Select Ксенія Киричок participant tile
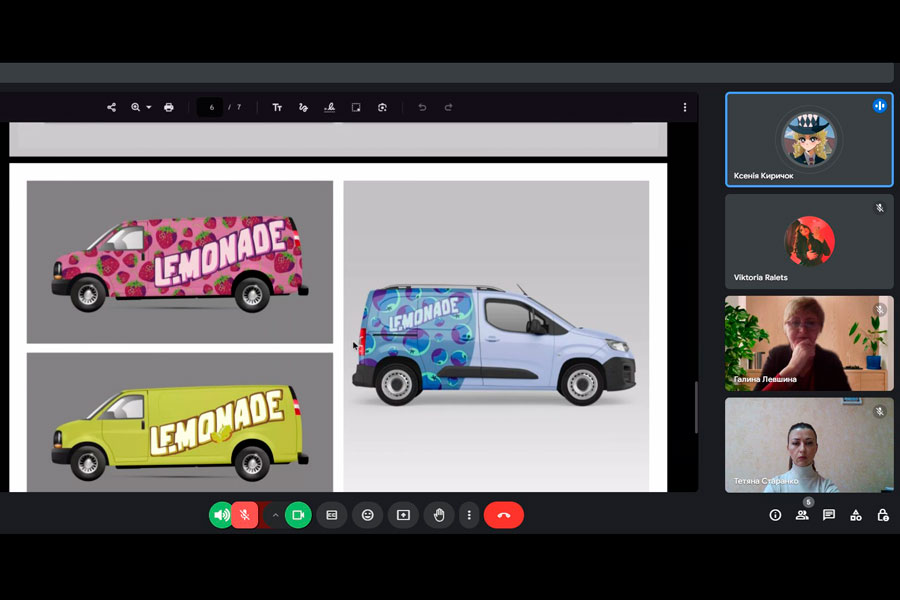 click(x=809, y=140)
